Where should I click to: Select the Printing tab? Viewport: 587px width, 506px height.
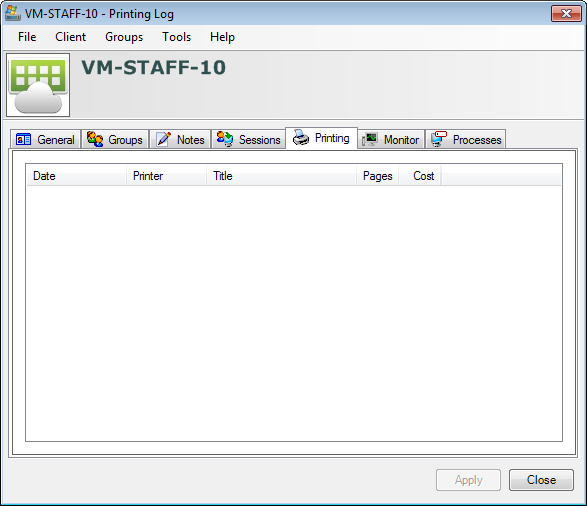pos(322,138)
